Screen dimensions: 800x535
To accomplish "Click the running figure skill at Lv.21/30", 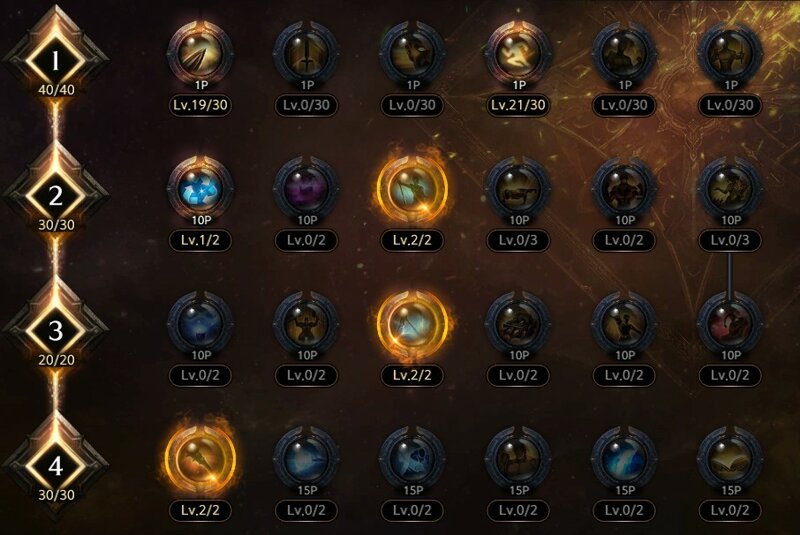I will point(518,54).
